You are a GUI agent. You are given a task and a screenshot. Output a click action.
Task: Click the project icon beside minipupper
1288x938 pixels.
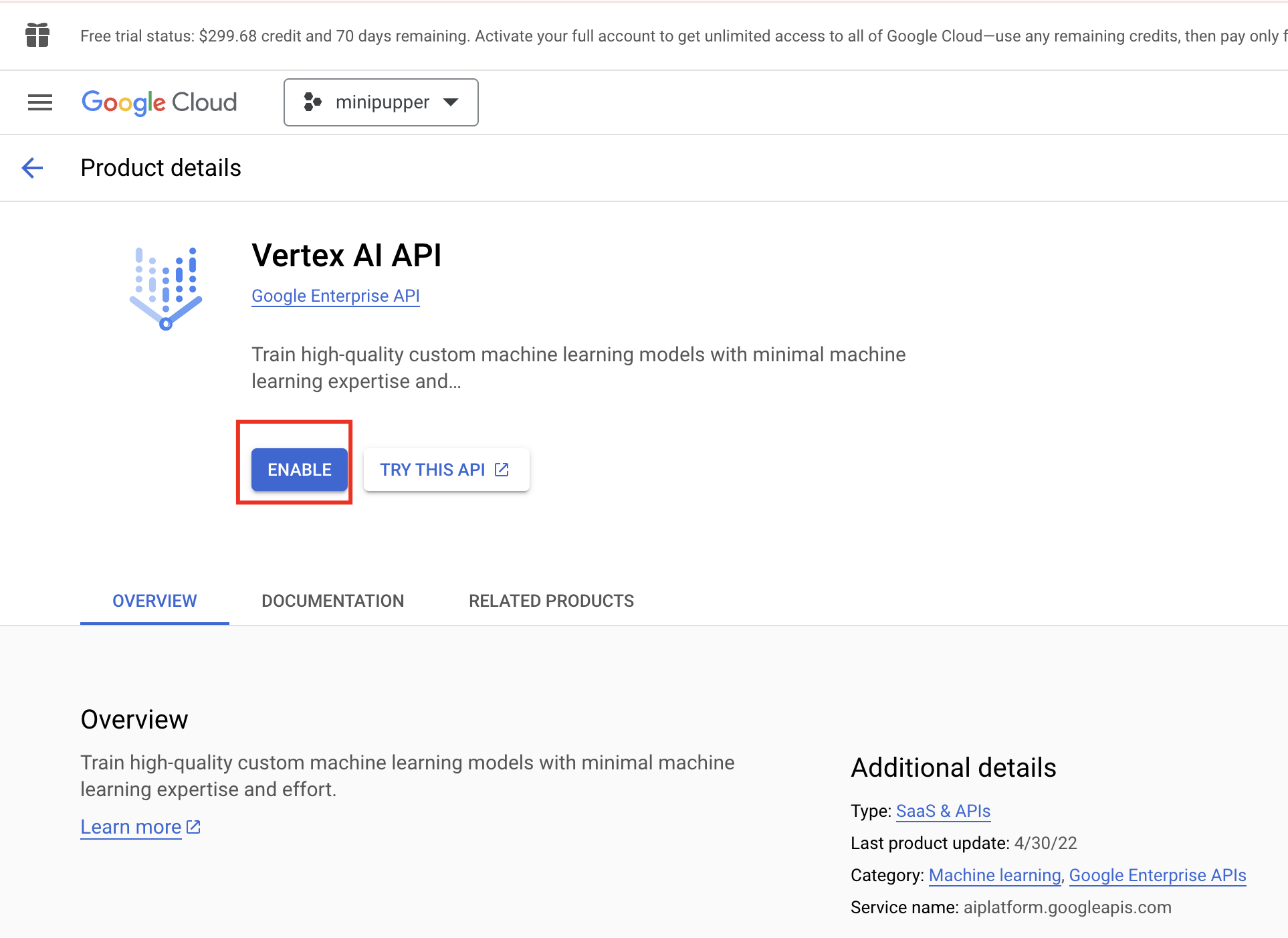313,102
